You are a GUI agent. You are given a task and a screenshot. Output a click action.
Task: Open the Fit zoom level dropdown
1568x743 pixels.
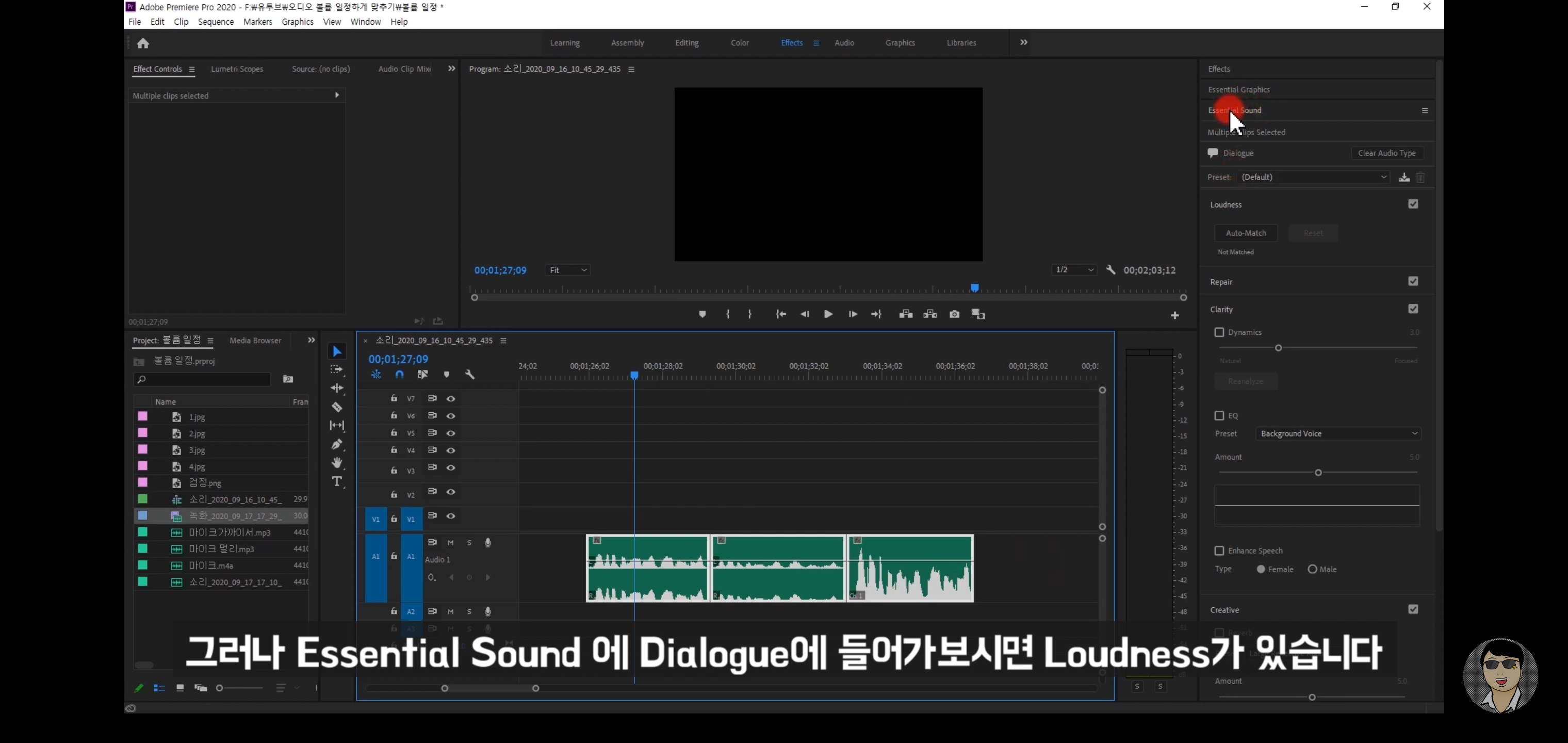pyautogui.click(x=567, y=270)
